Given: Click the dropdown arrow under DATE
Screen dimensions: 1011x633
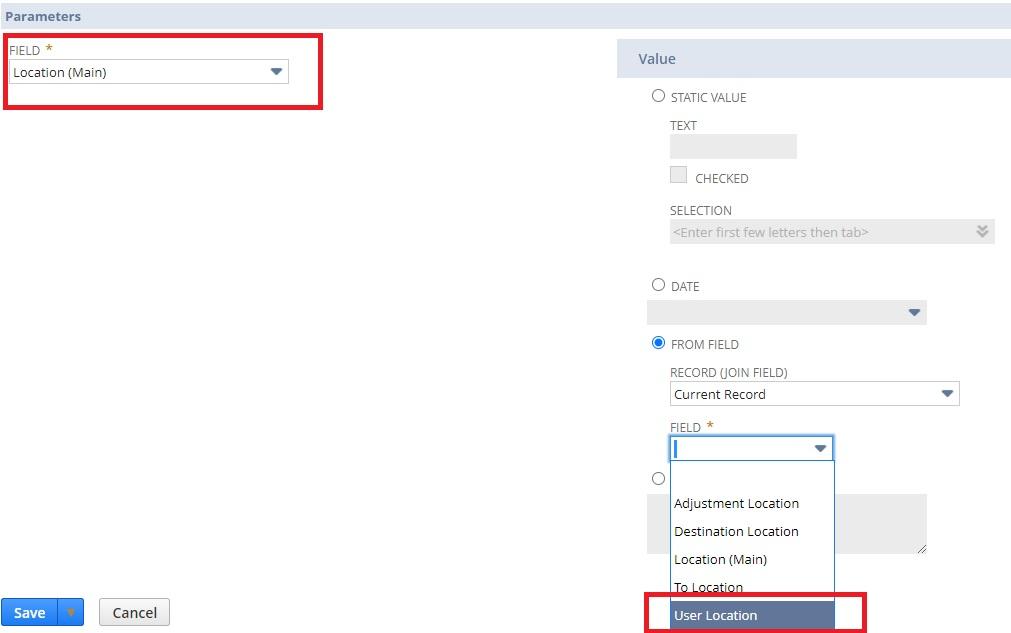Looking at the screenshot, I should pos(913,312).
